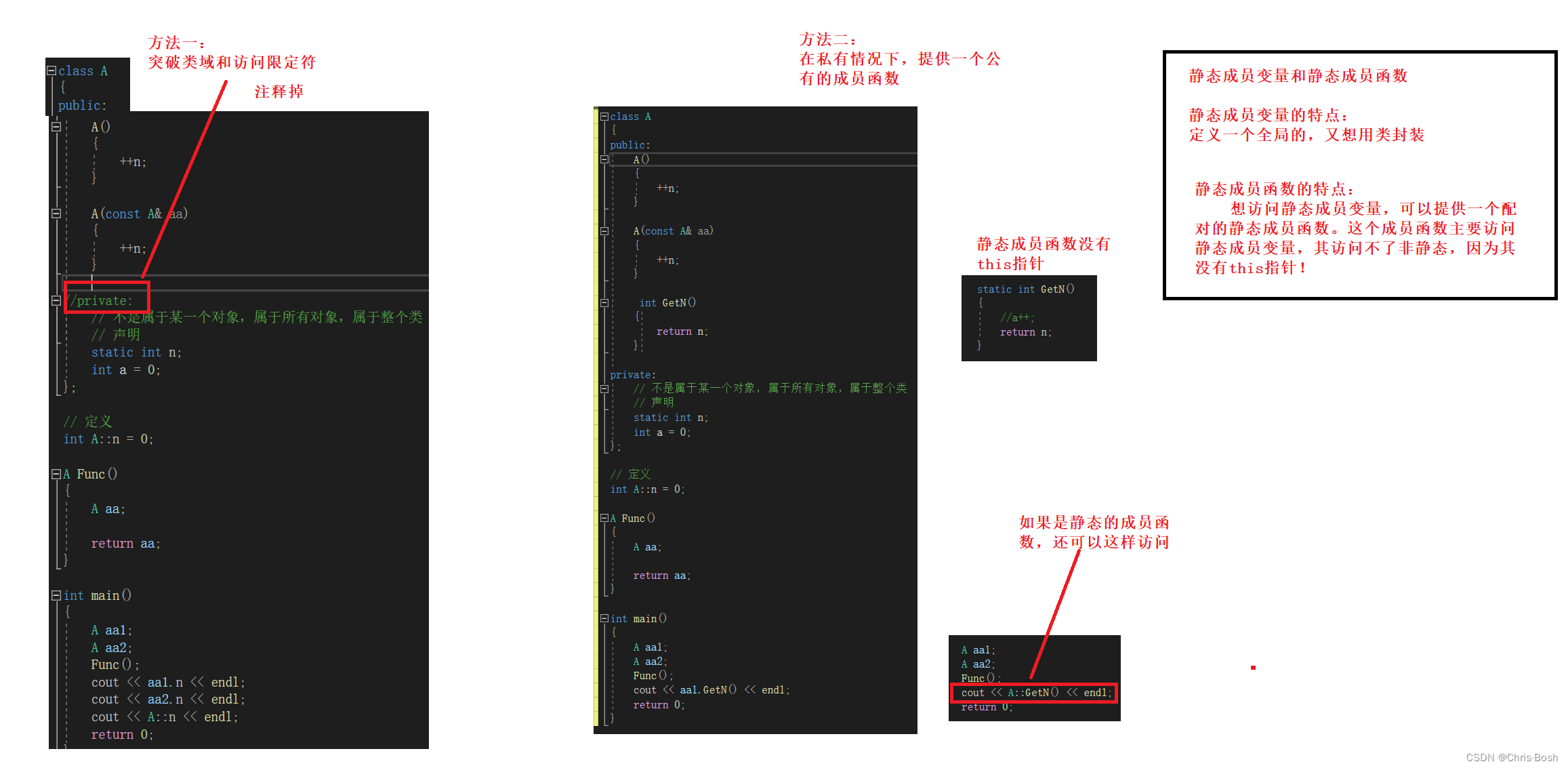Click 'static int n;' in the method-one code

(136, 352)
